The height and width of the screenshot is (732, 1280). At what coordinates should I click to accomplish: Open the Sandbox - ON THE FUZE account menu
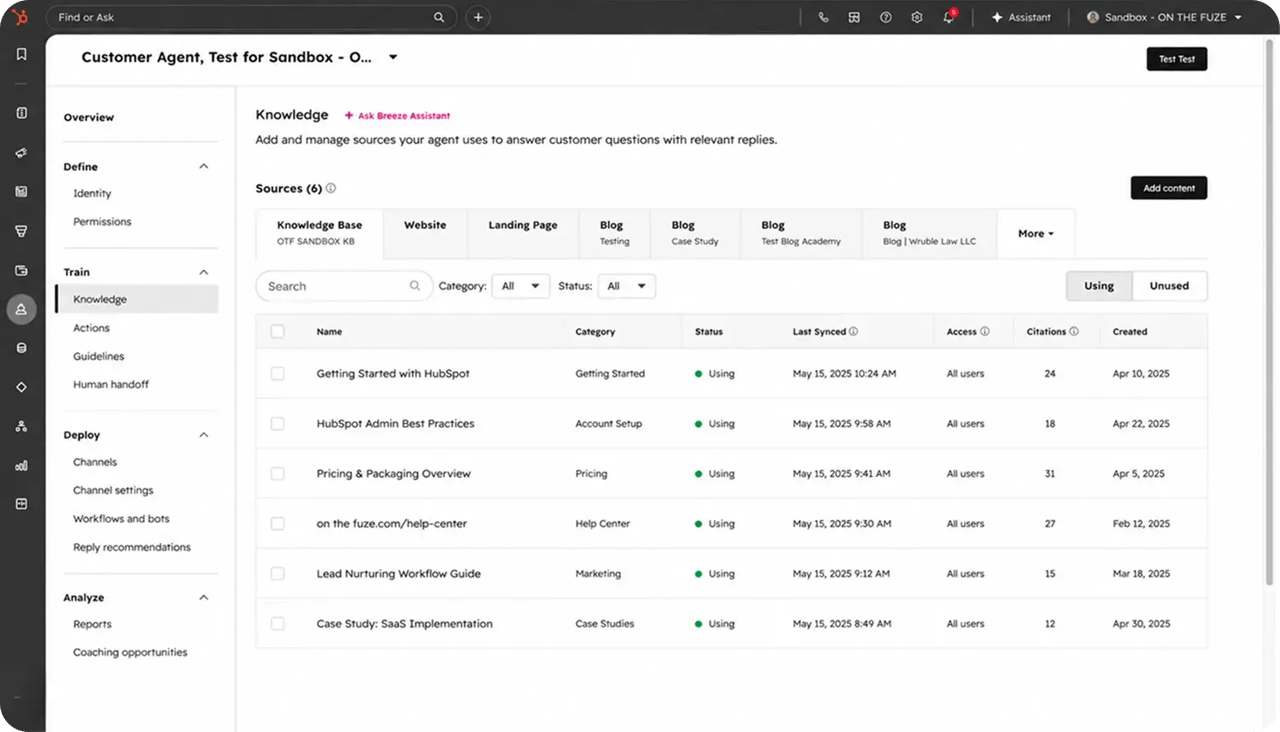click(1164, 17)
